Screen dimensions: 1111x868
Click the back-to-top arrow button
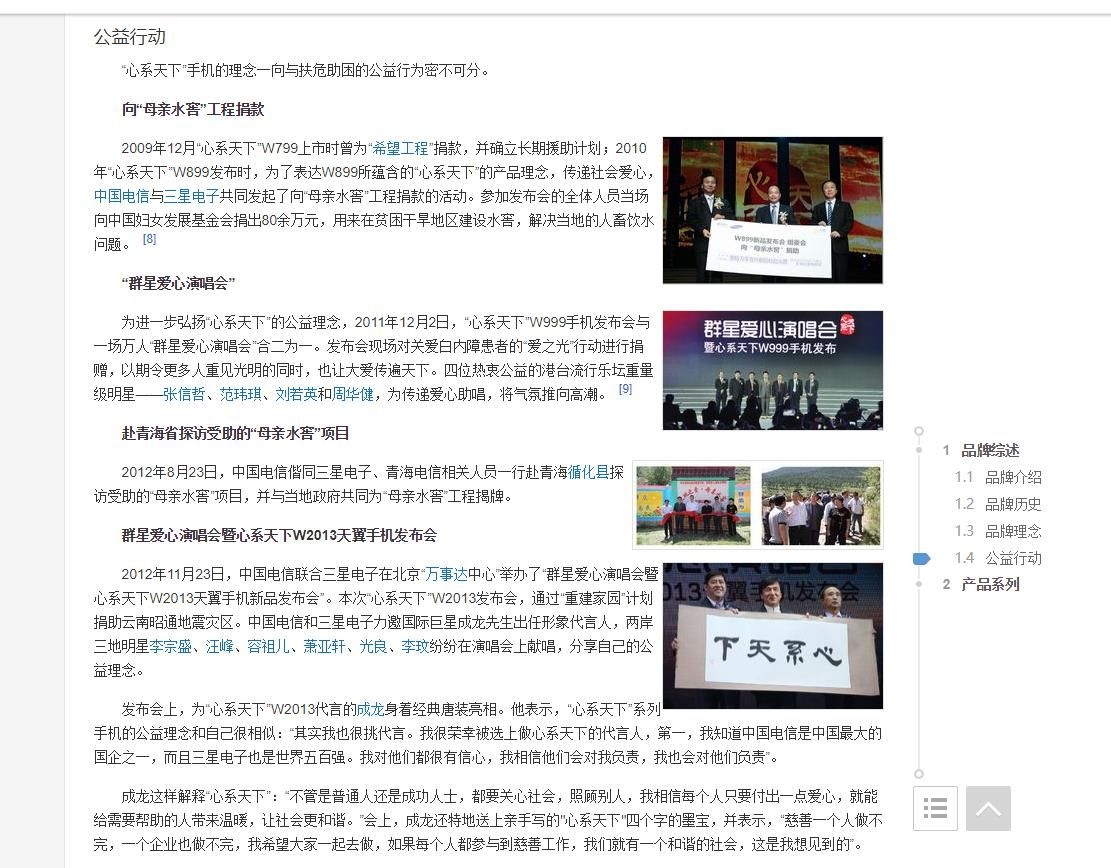[988, 808]
